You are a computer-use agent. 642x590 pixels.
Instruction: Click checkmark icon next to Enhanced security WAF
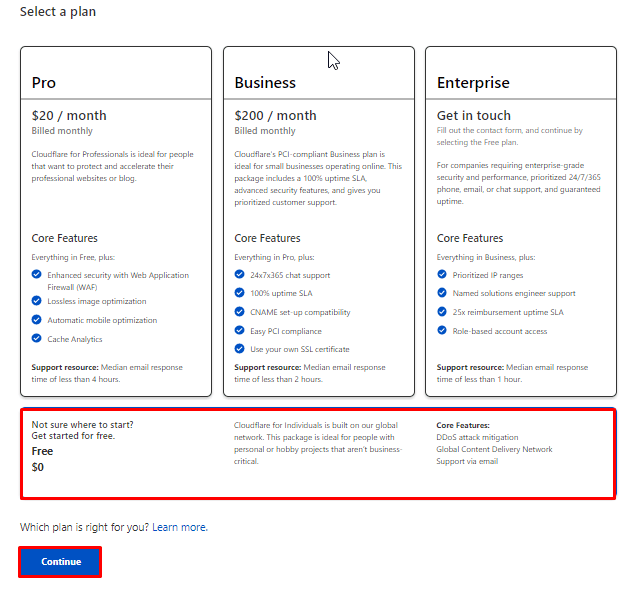click(38, 275)
